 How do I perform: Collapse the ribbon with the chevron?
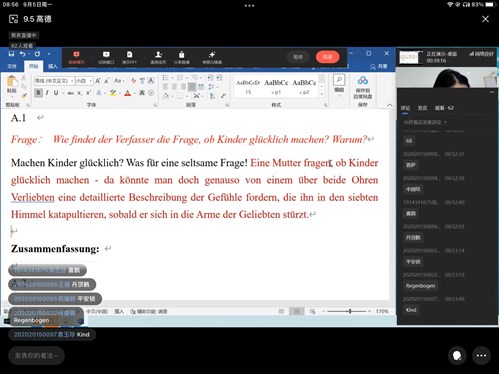(390, 105)
